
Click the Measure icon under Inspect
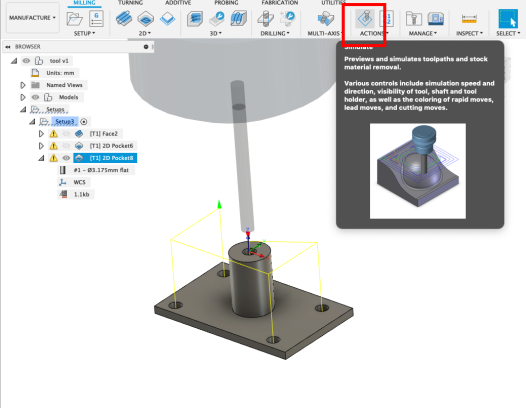pyautogui.click(x=469, y=19)
